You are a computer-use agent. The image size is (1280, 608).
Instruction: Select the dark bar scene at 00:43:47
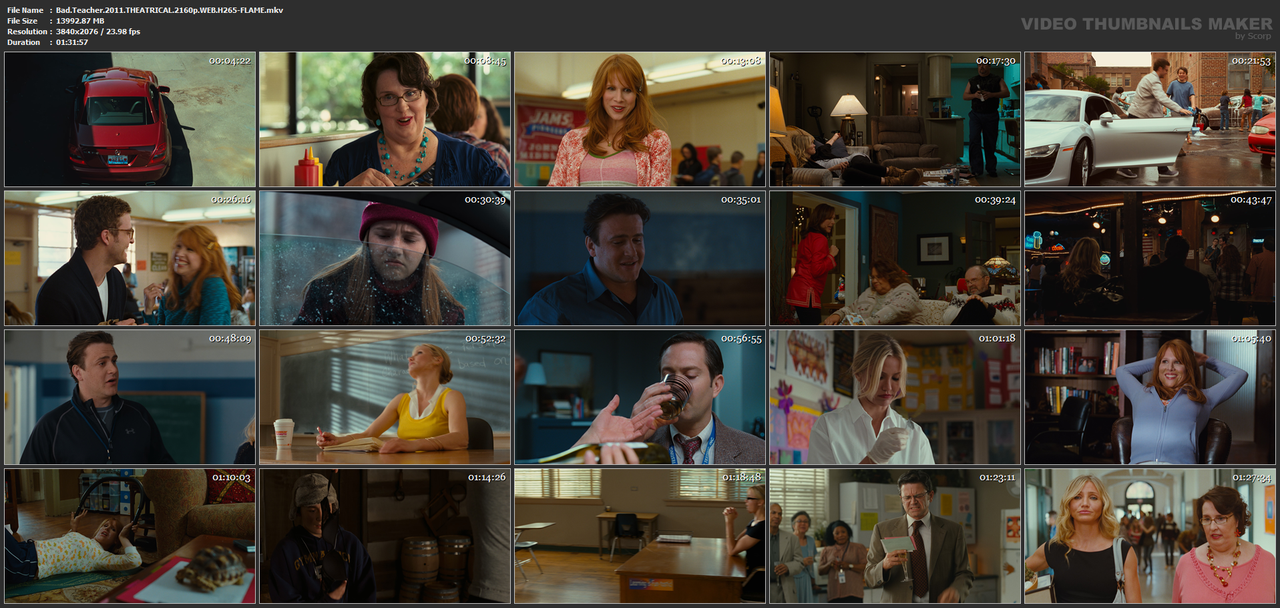click(x=1150, y=258)
